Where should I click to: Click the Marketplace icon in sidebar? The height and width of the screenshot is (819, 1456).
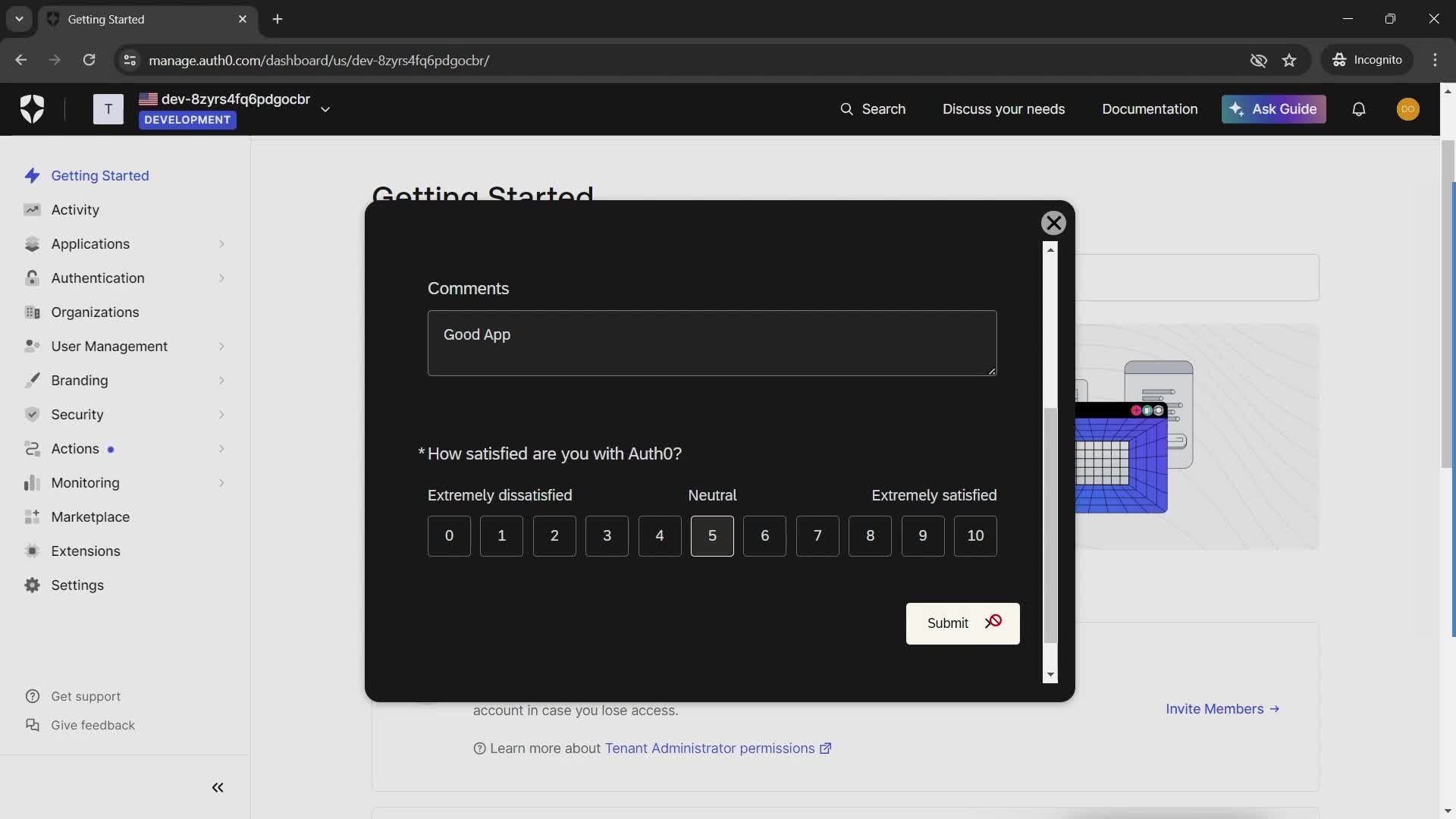(x=32, y=517)
